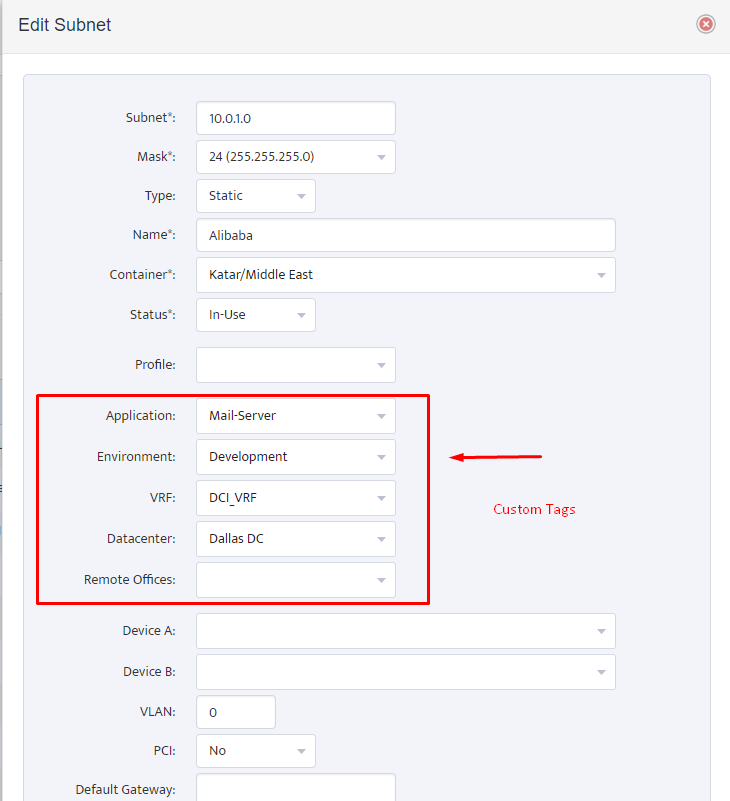Open the empty Profile dropdown
Viewport: 730px width, 801px height.
(296, 365)
